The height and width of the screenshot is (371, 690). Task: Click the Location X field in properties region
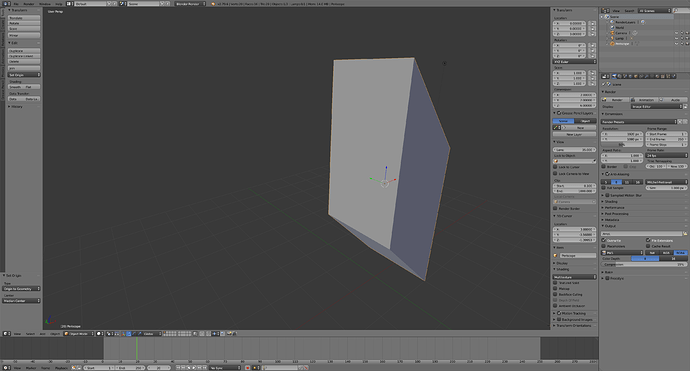[569, 23]
